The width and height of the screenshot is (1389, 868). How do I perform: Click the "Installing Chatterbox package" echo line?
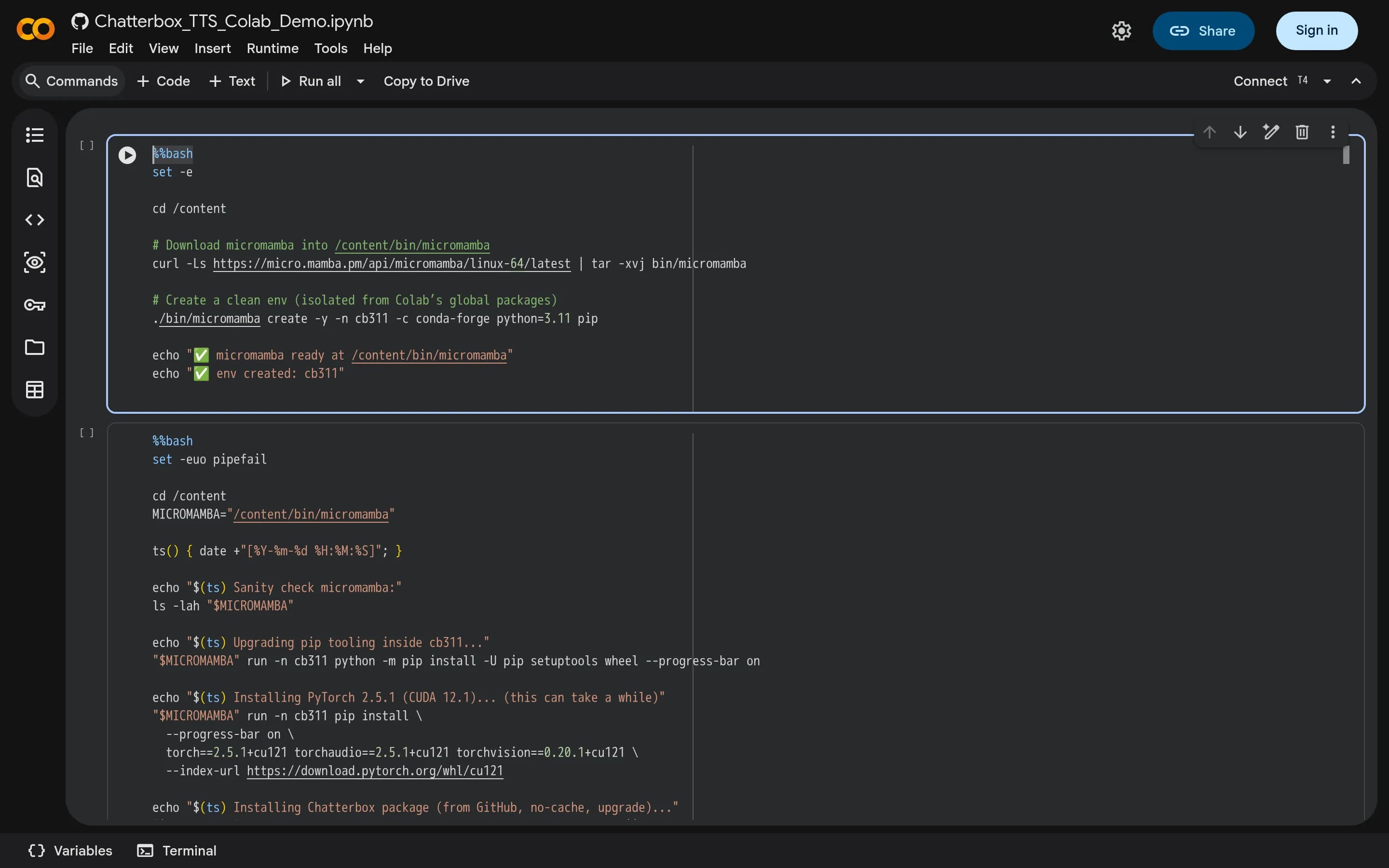(x=415, y=808)
